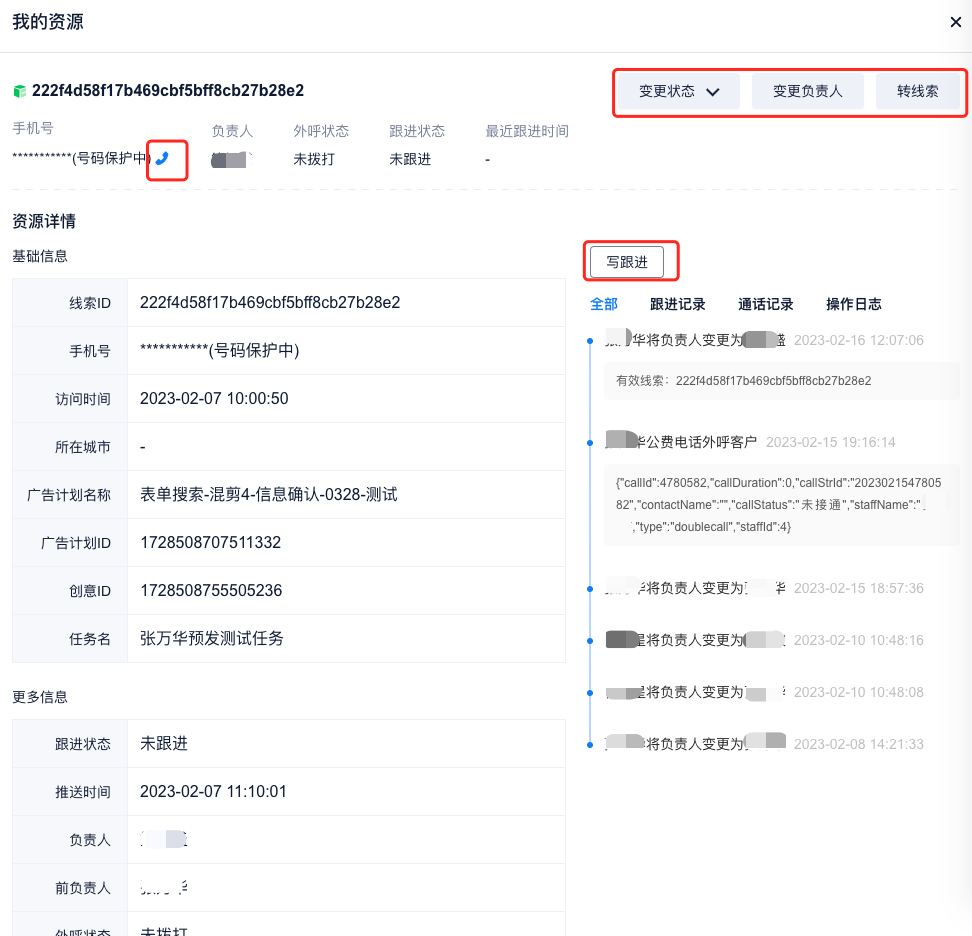
Task: Close the 我的资源 panel with the X
Action: [x=955, y=23]
